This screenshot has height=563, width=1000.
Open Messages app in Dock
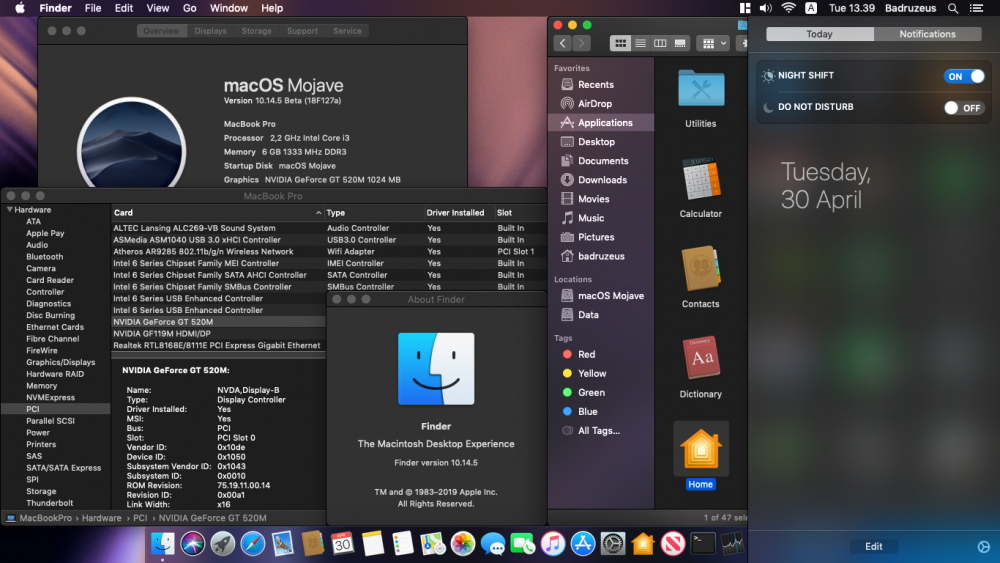[x=492, y=543]
